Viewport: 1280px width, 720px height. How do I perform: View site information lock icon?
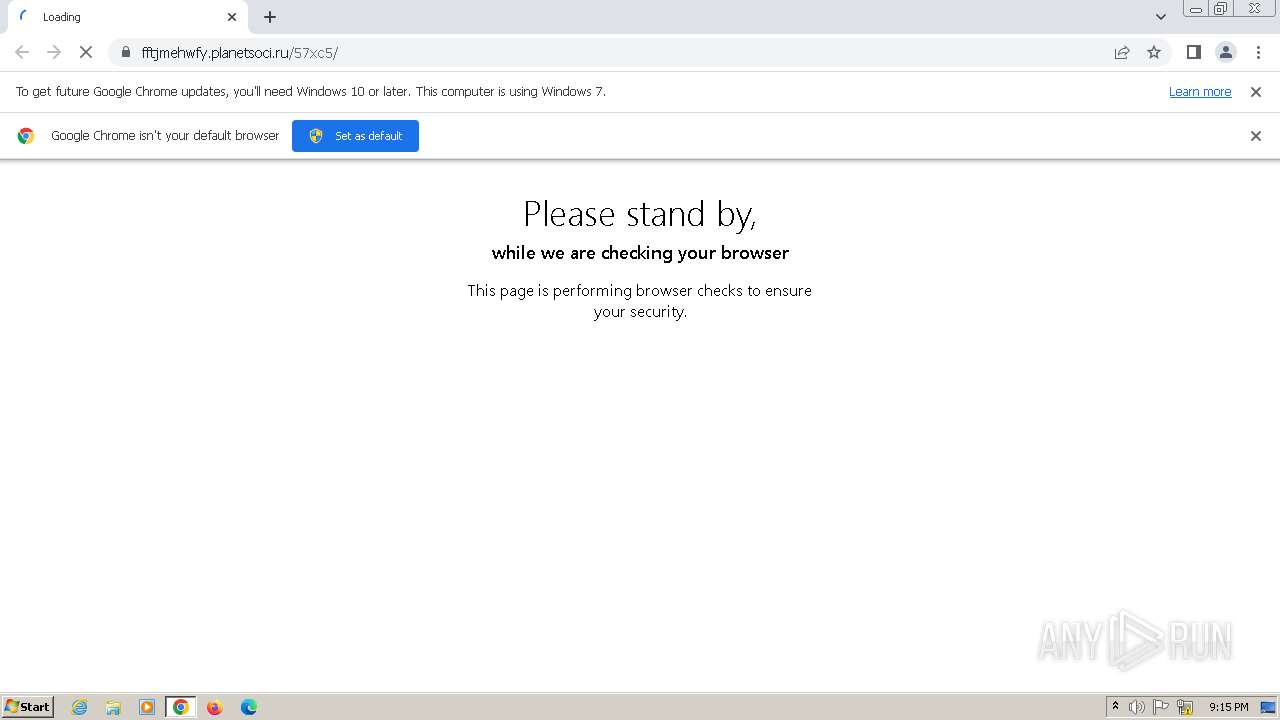[x=126, y=52]
